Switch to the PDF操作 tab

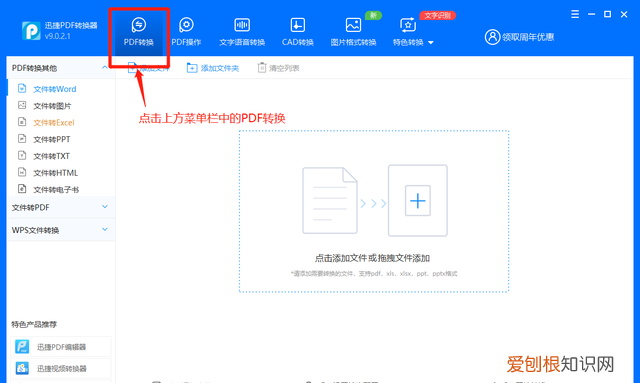186,31
